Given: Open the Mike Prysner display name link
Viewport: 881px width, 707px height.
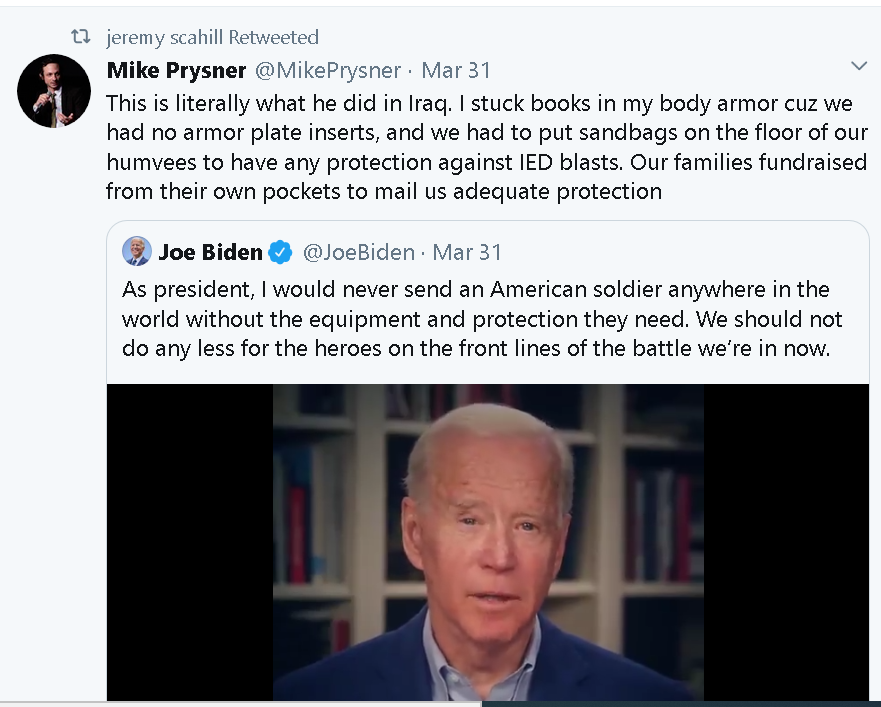Looking at the screenshot, I should [176, 70].
